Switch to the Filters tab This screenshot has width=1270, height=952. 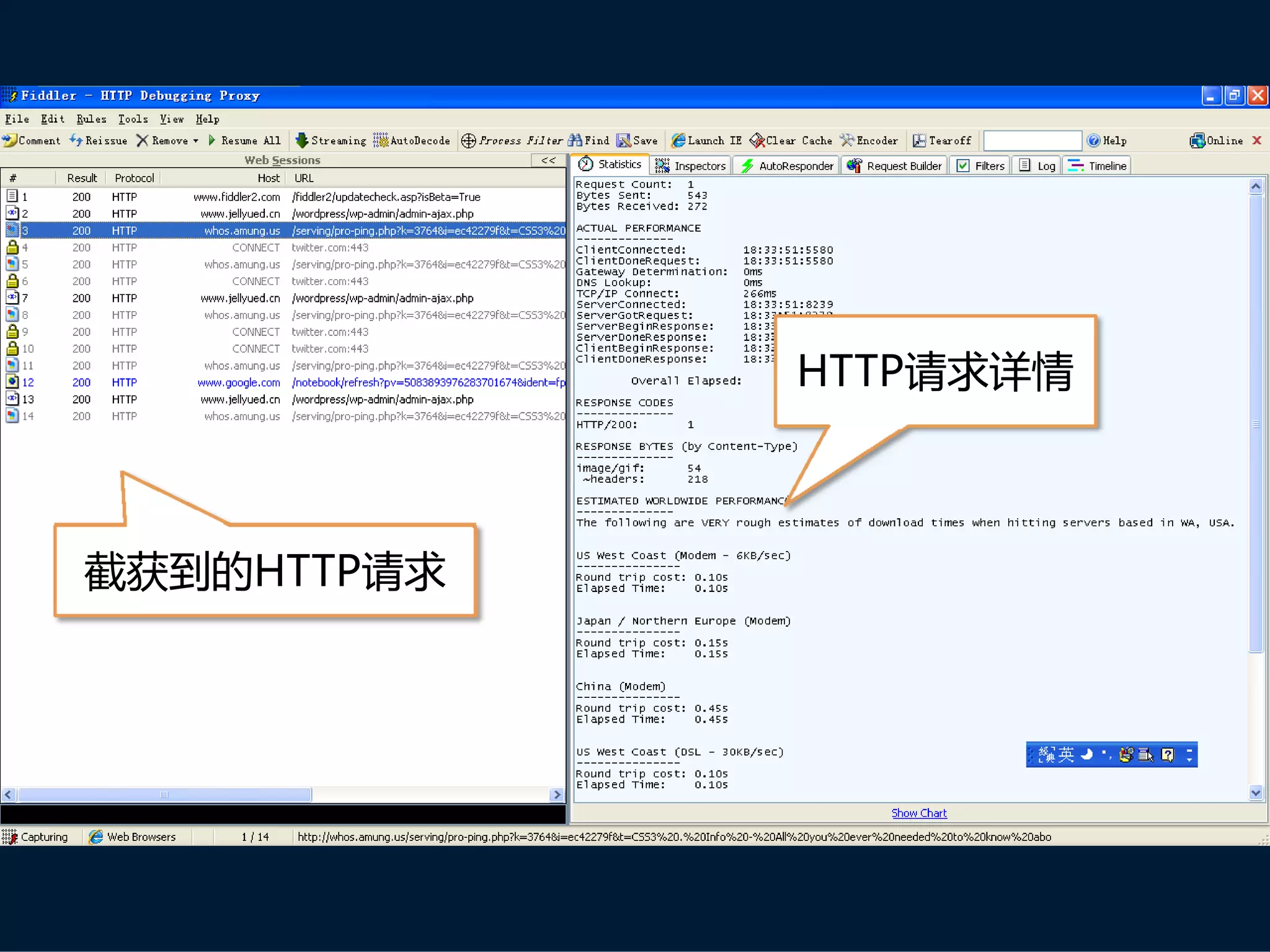pos(980,165)
